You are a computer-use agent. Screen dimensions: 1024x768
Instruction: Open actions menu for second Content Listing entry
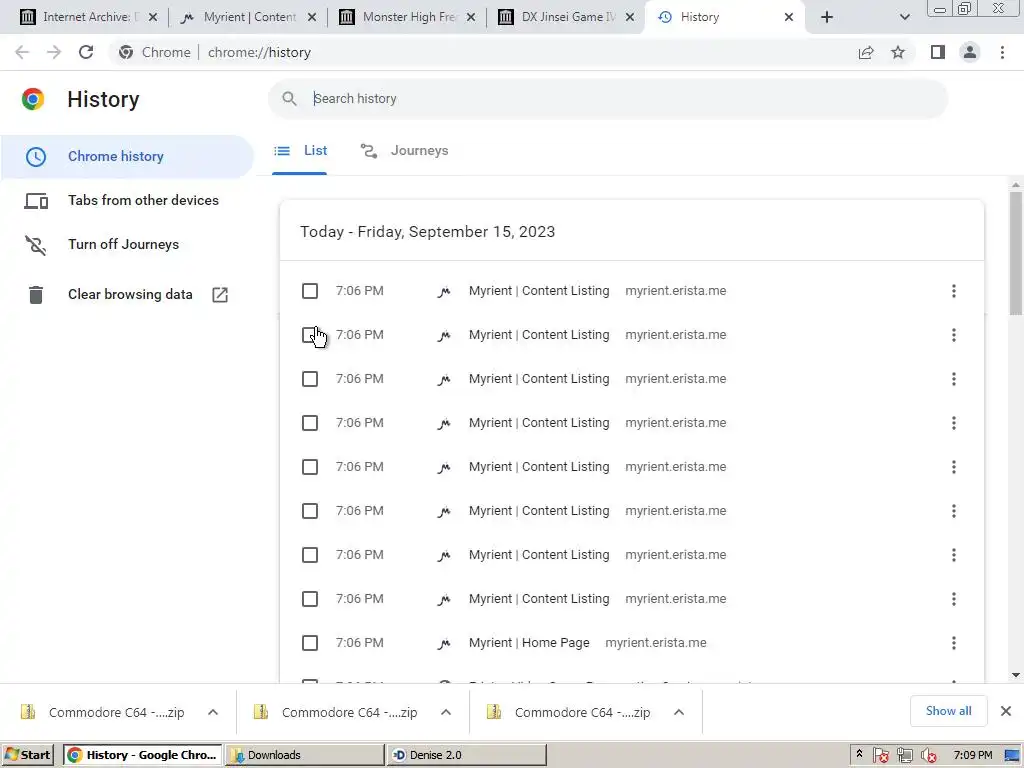tap(953, 335)
